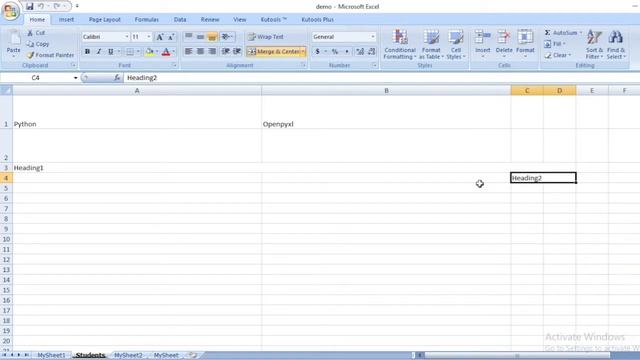This screenshot has width=640, height=360.
Task: Center text horizontally
Action: tap(200, 51)
